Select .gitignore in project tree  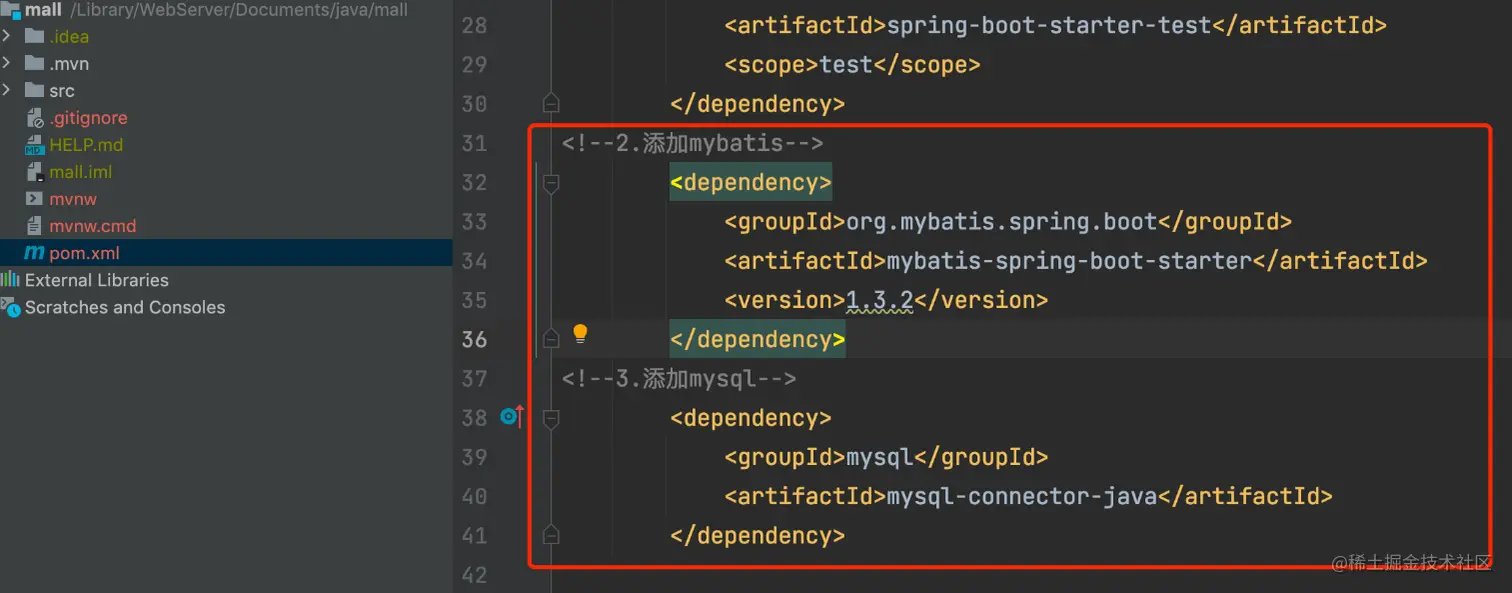[x=88, y=118]
